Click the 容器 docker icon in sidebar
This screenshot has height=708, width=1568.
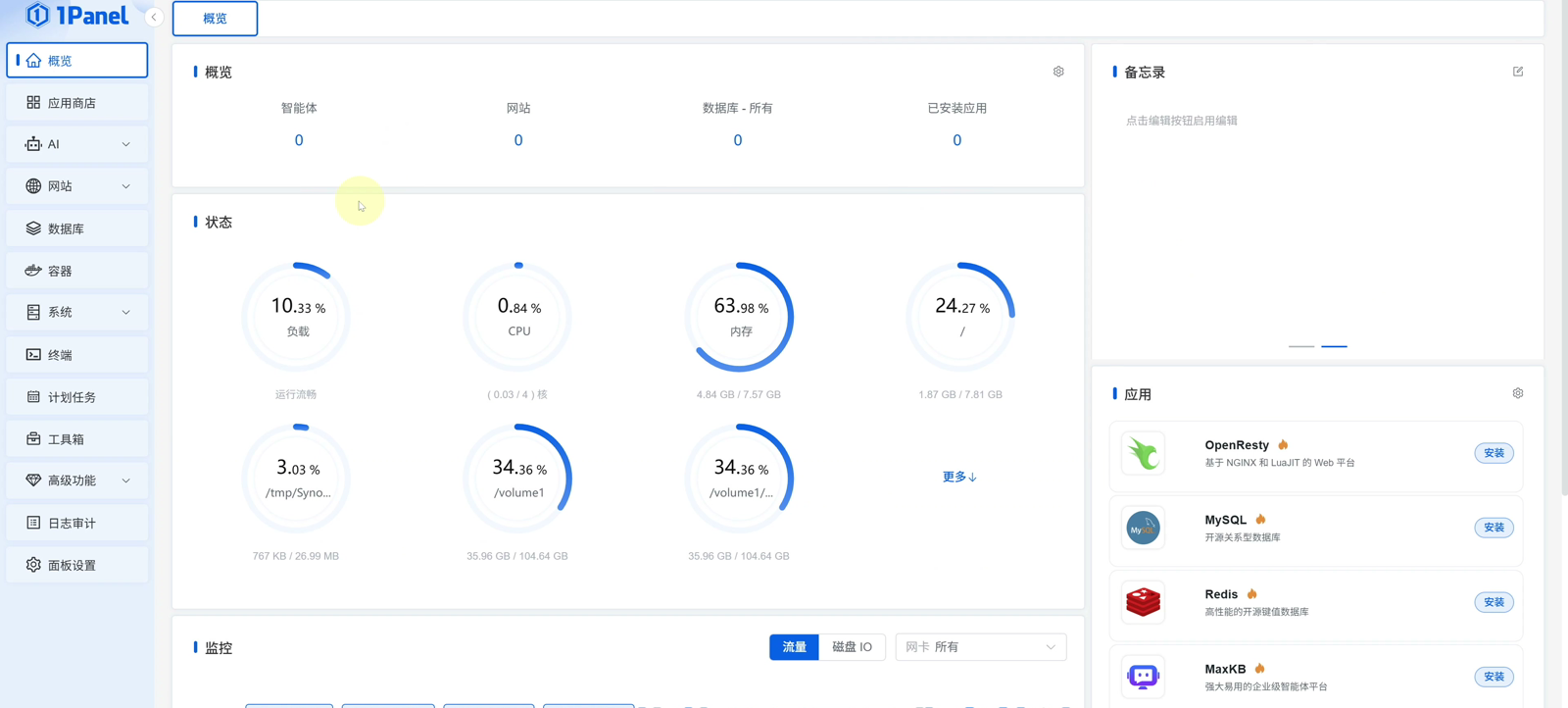point(33,271)
